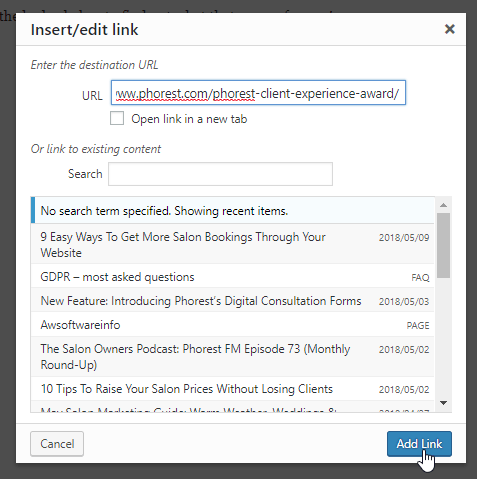
Task: Click the 2018/05/03 date entry
Action: (404, 301)
